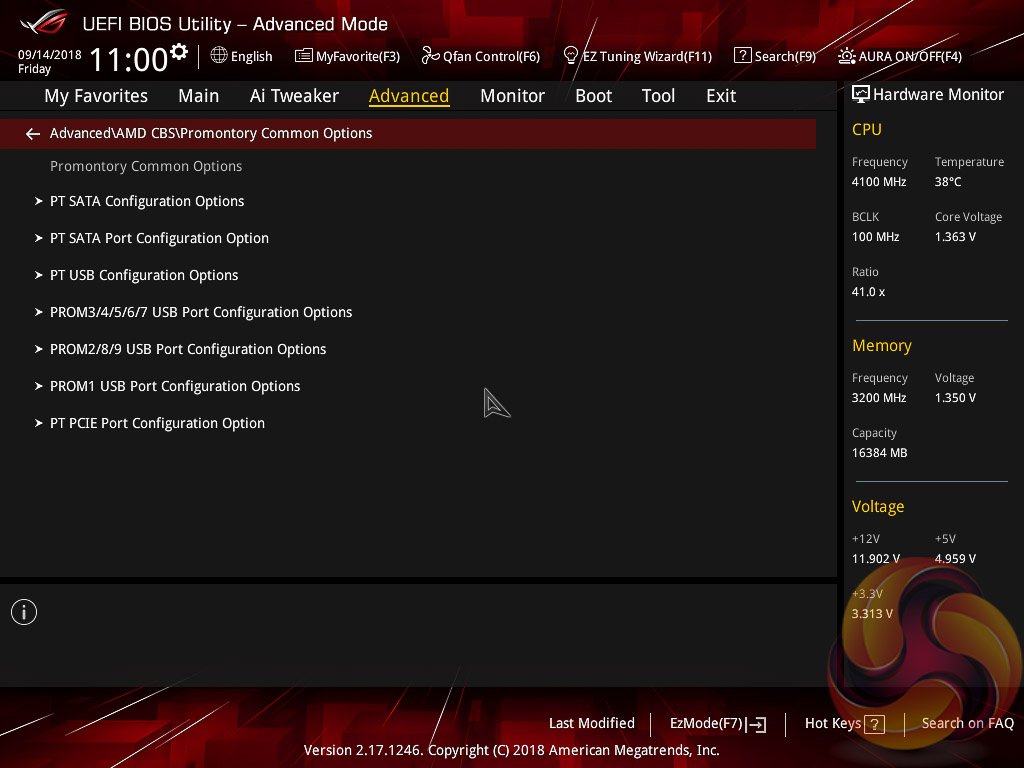The image size is (1024, 768).
Task: Click the Search question mark icon
Action: 743,56
